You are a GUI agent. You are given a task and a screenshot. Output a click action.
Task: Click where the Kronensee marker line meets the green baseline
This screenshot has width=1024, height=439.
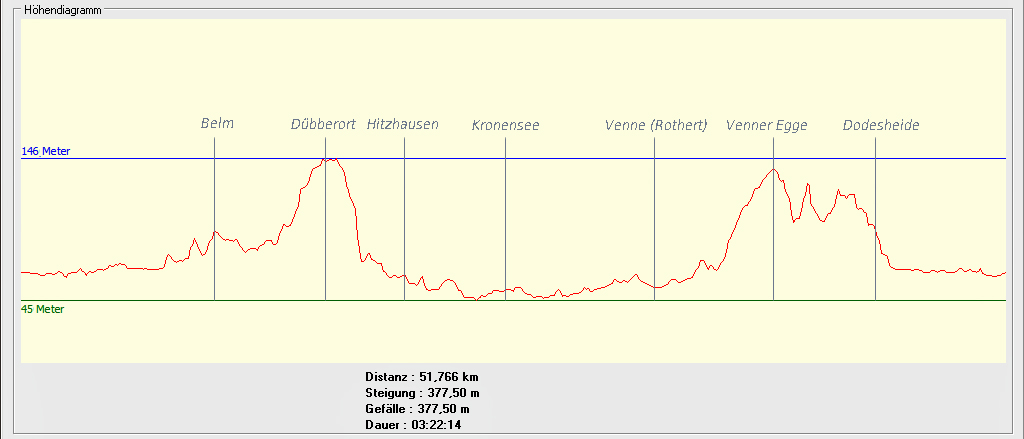coord(505,300)
